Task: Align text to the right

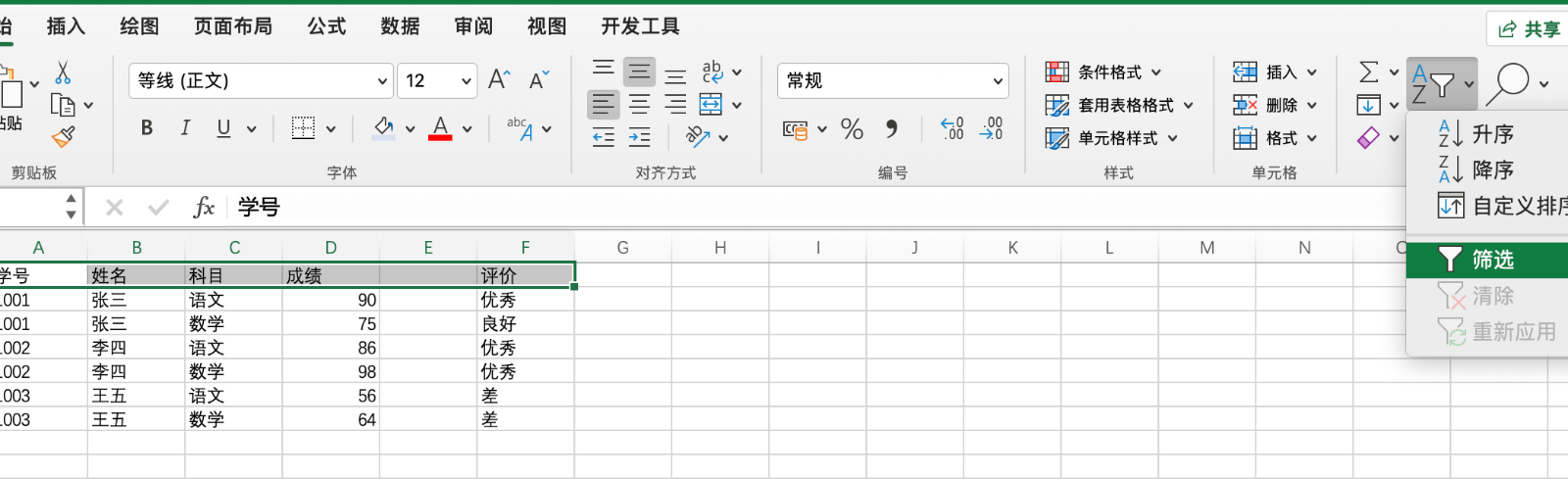Action: [675, 104]
